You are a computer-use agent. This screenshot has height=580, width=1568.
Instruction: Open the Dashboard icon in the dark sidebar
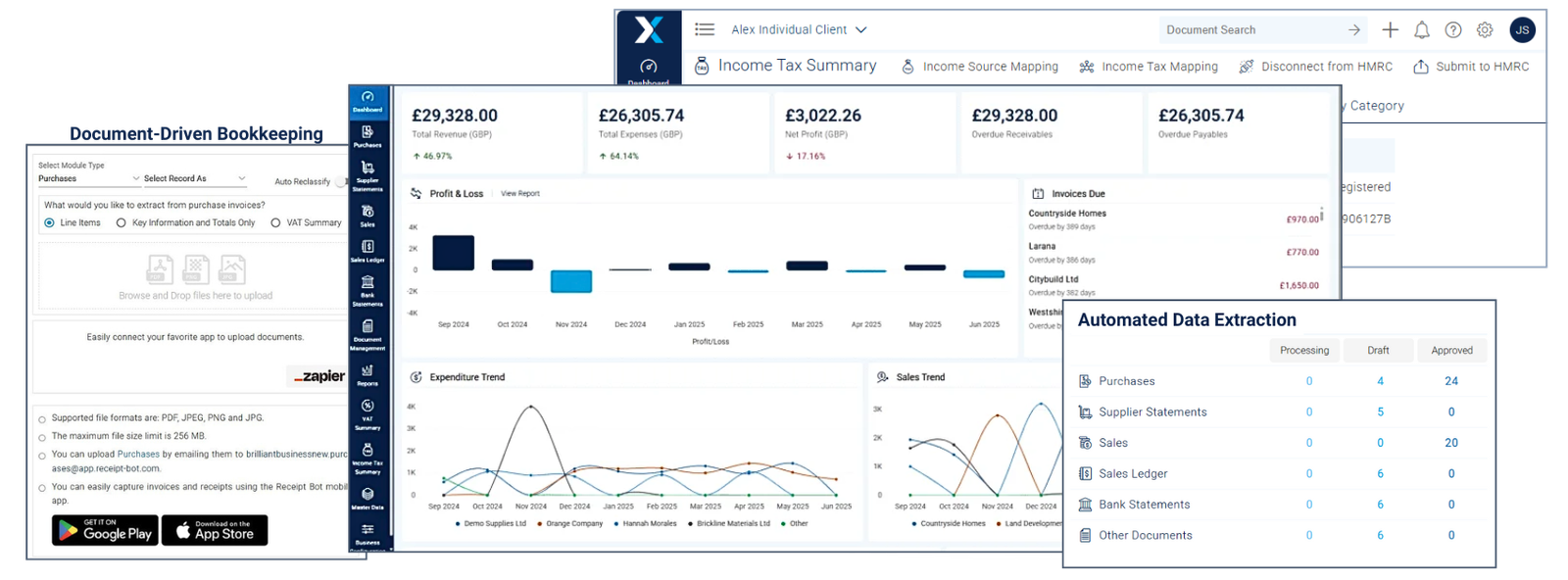(x=367, y=102)
